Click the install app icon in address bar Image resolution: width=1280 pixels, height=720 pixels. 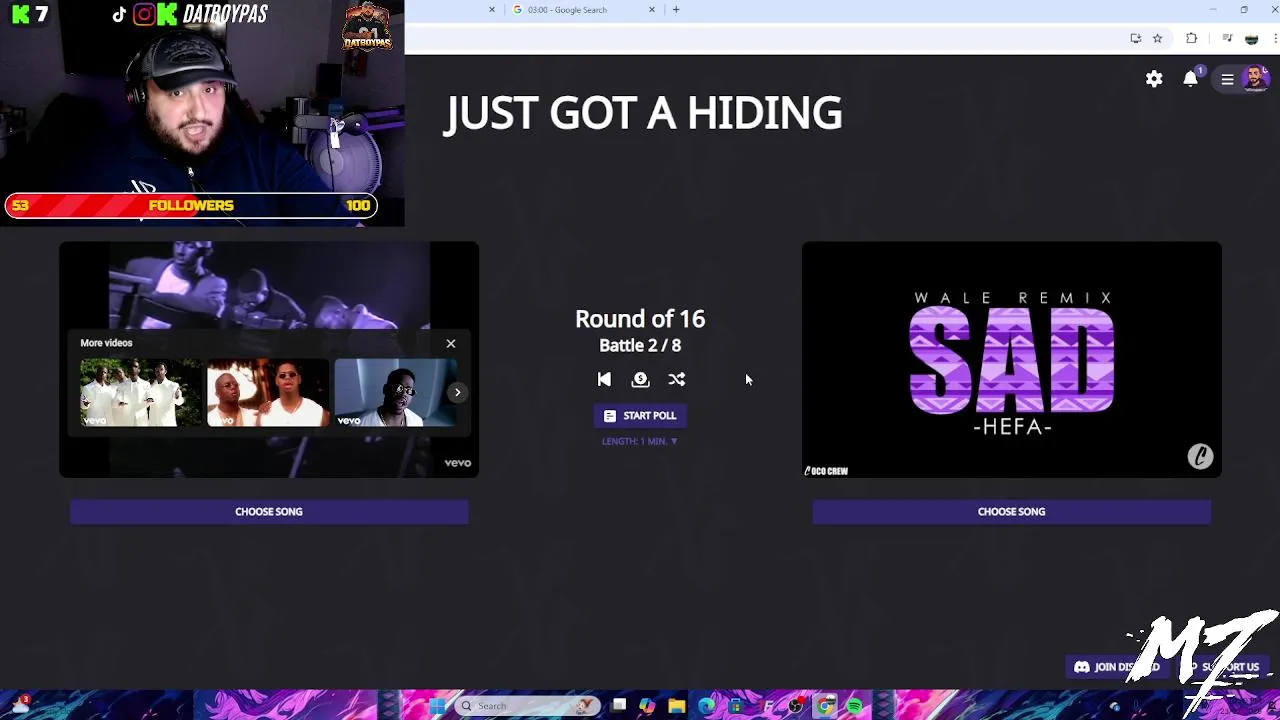[x=1136, y=38]
